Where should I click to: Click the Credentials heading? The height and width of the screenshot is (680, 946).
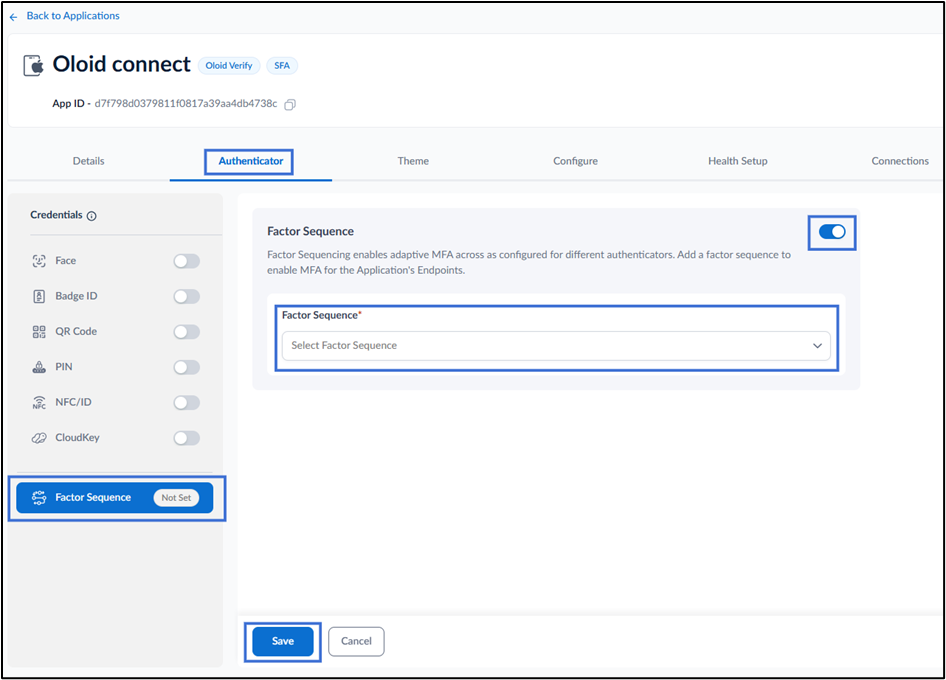point(56,215)
